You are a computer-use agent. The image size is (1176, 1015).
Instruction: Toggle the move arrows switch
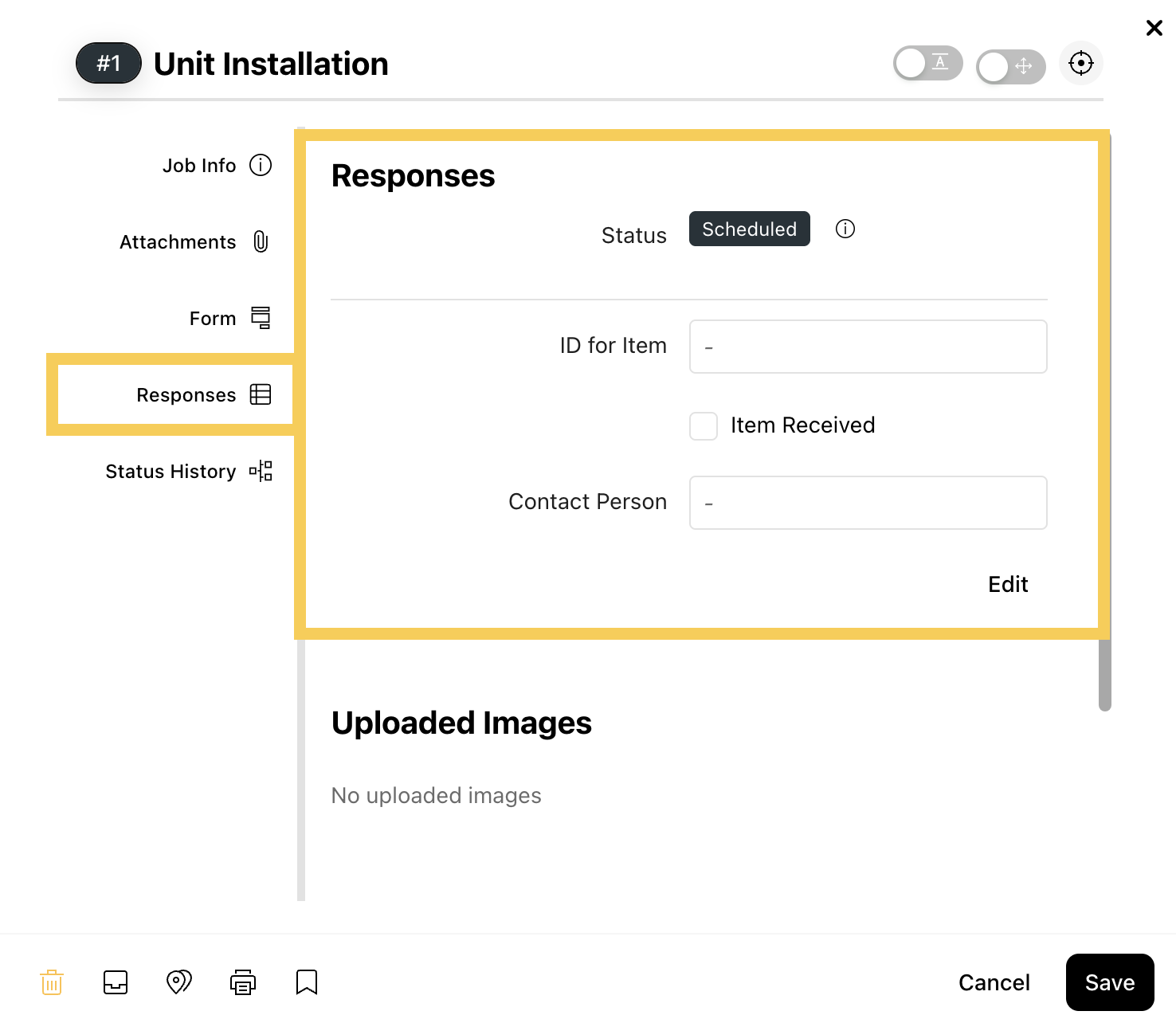click(1011, 67)
